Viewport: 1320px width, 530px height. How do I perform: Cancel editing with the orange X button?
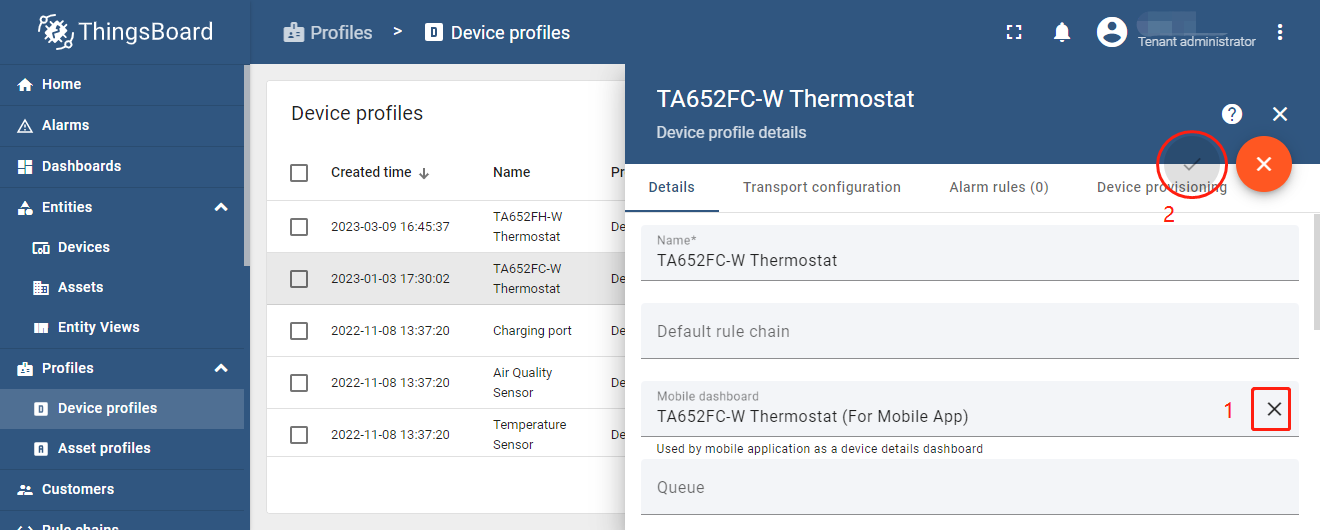(1264, 164)
